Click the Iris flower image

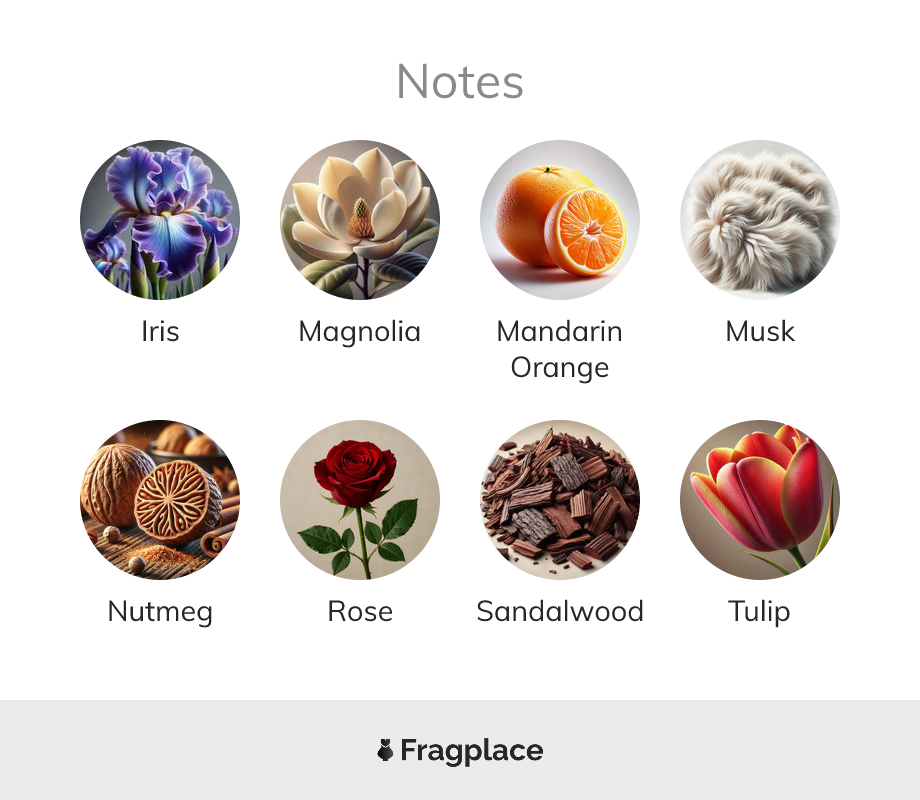click(x=160, y=220)
